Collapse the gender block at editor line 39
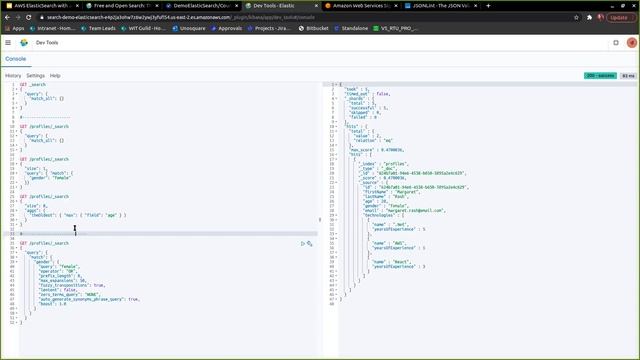The height and width of the screenshot is (360, 640). tap(17, 262)
